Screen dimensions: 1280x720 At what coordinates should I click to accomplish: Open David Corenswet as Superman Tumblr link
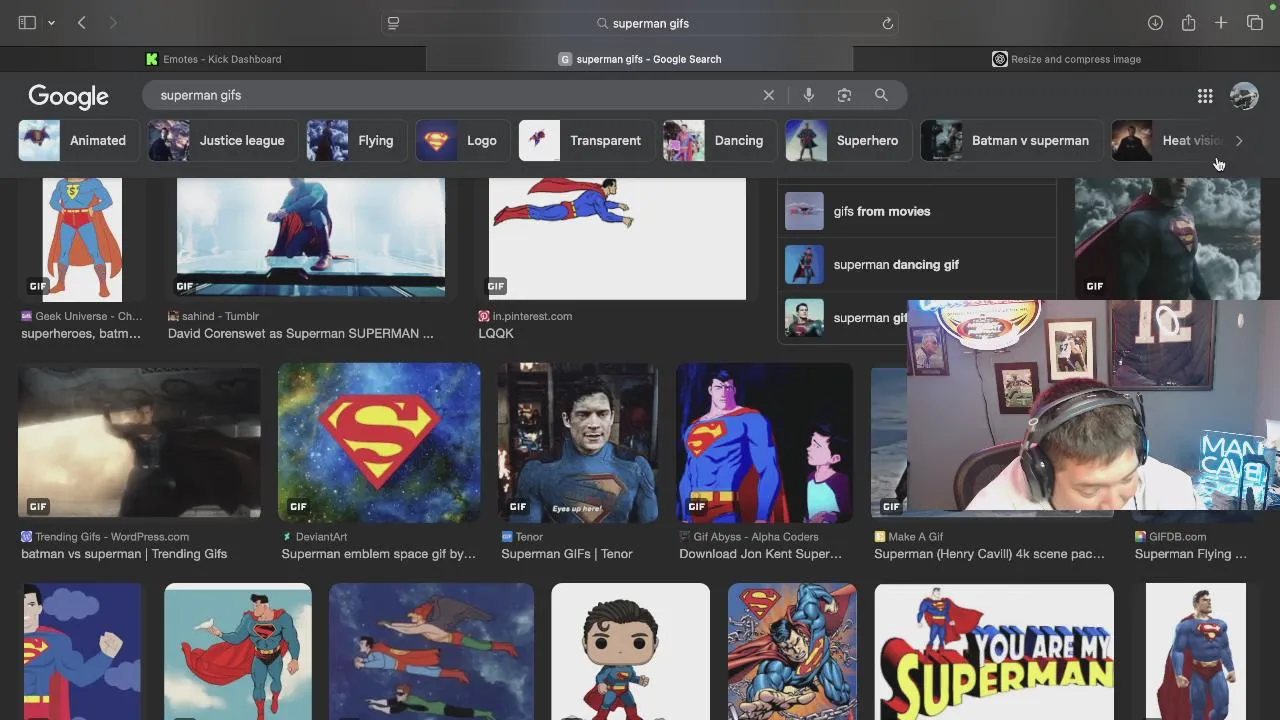pos(301,334)
